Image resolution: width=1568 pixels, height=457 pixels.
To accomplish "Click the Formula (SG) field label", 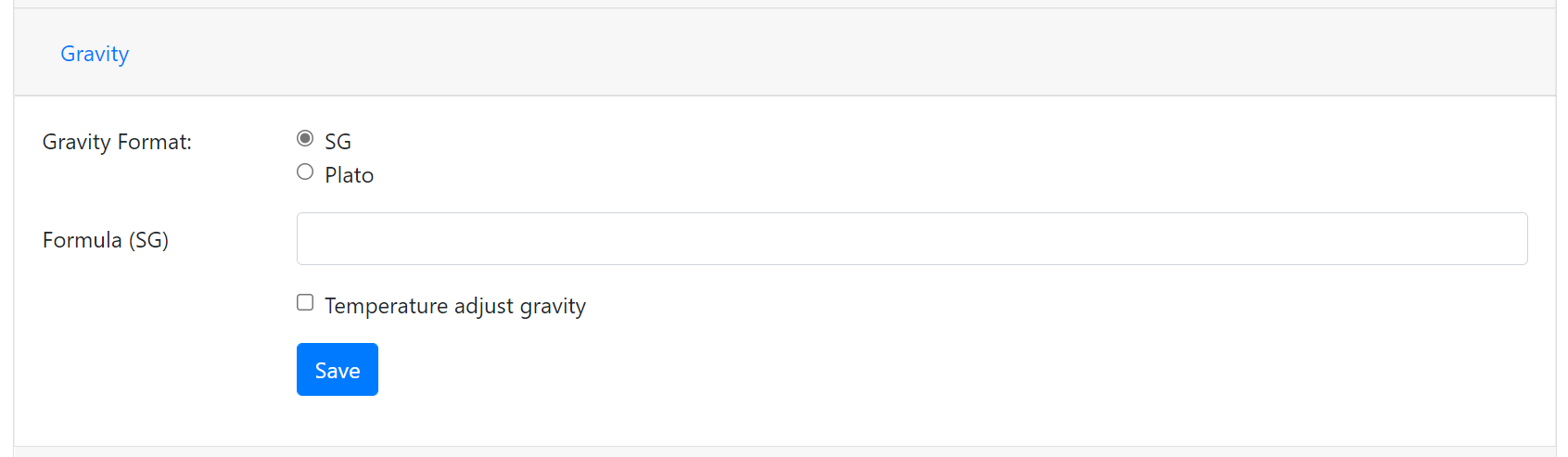I will pyautogui.click(x=106, y=240).
